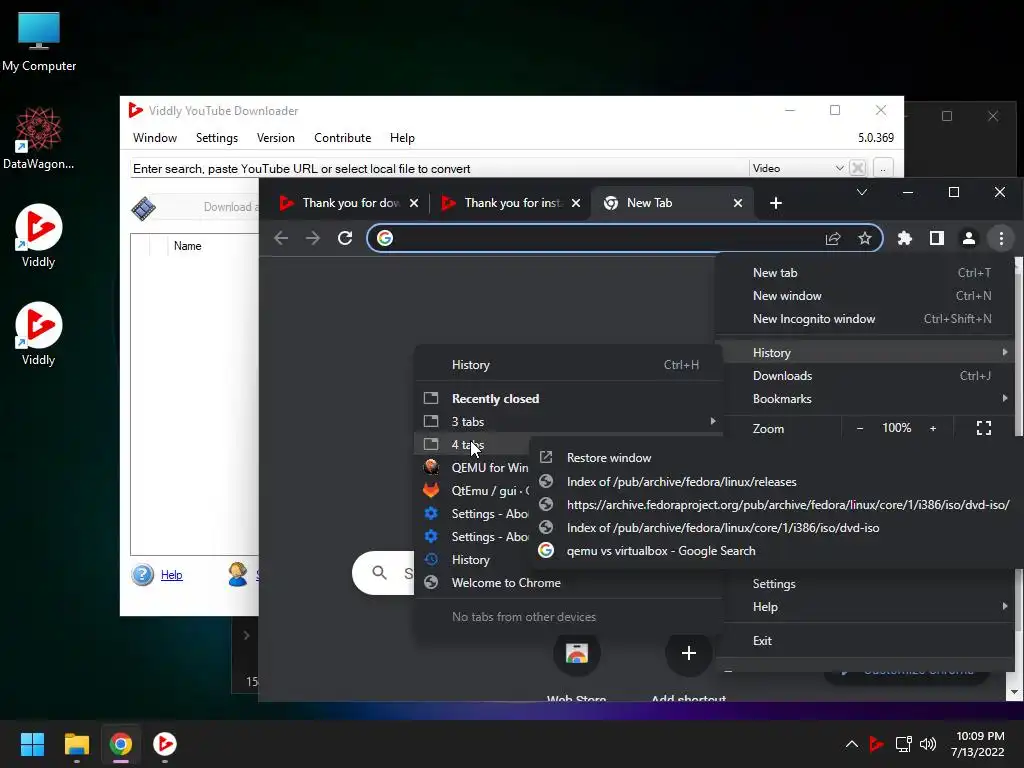Open Chrome tab search chevron
1024x768 pixels.
[x=862, y=192]
